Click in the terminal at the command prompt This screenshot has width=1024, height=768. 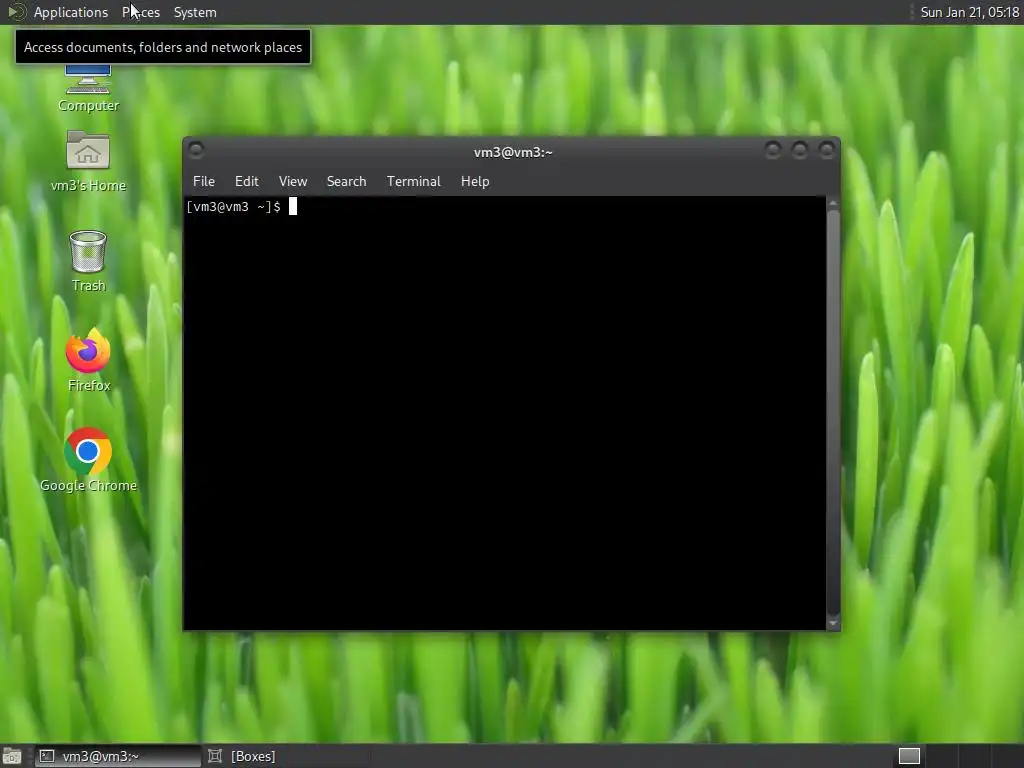coord(293,206)
